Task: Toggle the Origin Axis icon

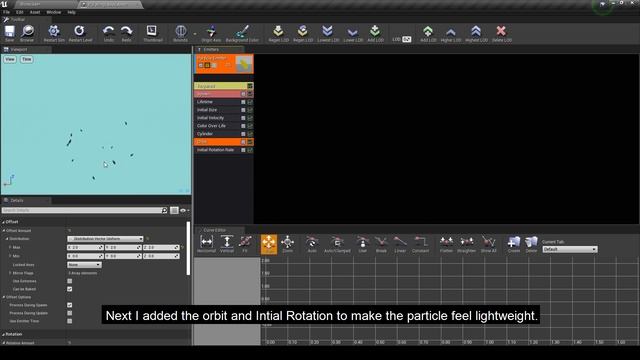Action: point(211,32)
